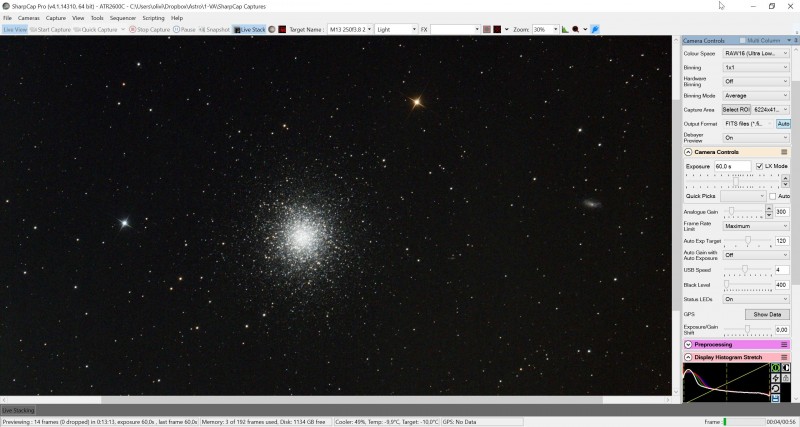
Task: Start Capture from the toolbar
Action: 50,30
